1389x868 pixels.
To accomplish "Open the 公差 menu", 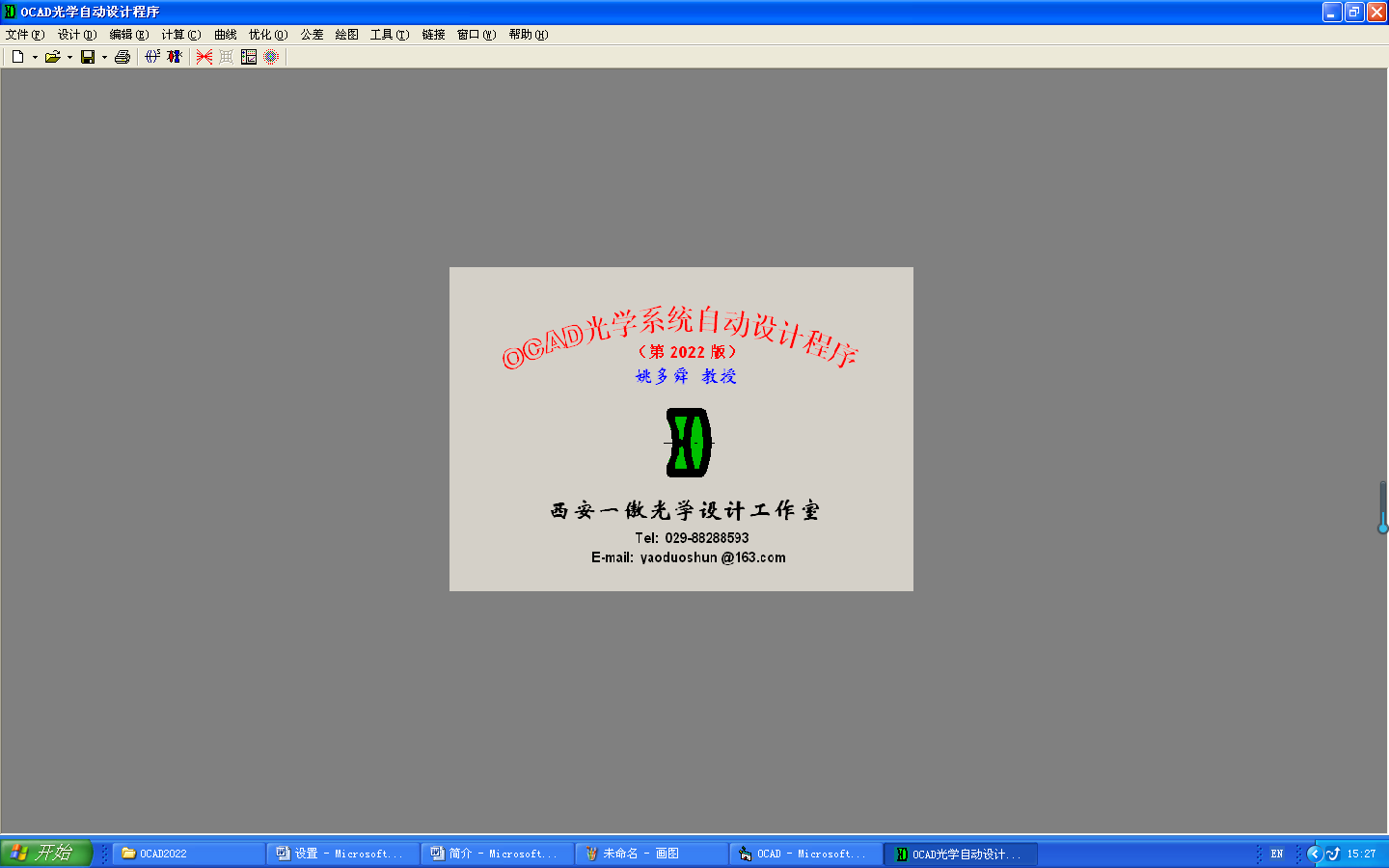I will point(312,35).
